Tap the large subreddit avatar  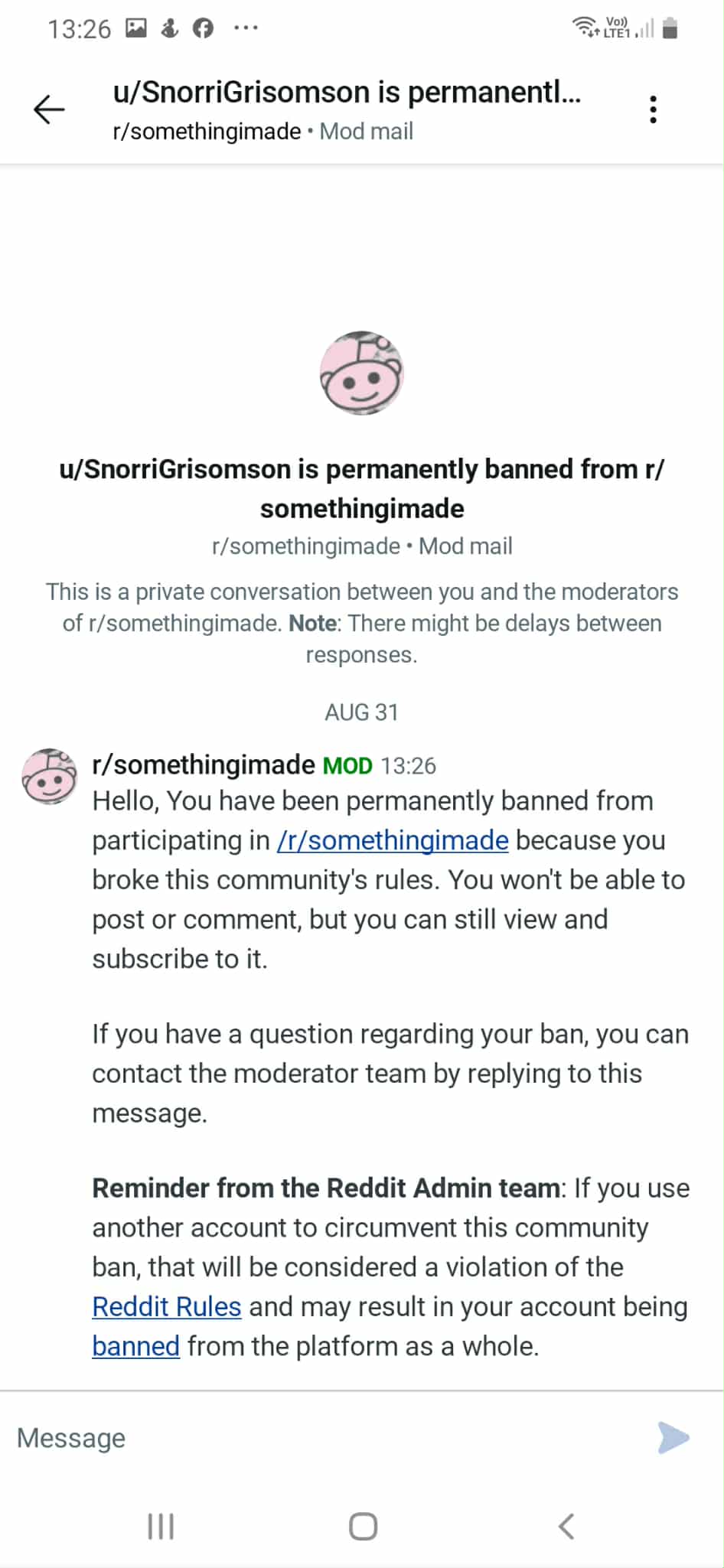point(361,373)
